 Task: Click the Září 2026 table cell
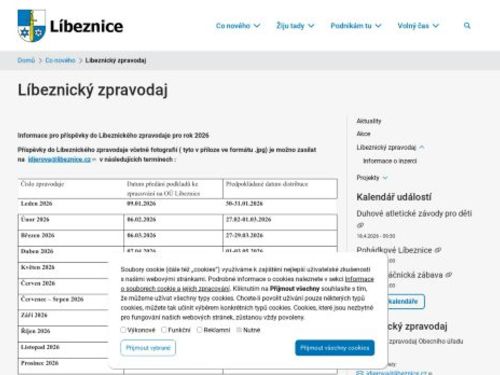pos(63,318)
